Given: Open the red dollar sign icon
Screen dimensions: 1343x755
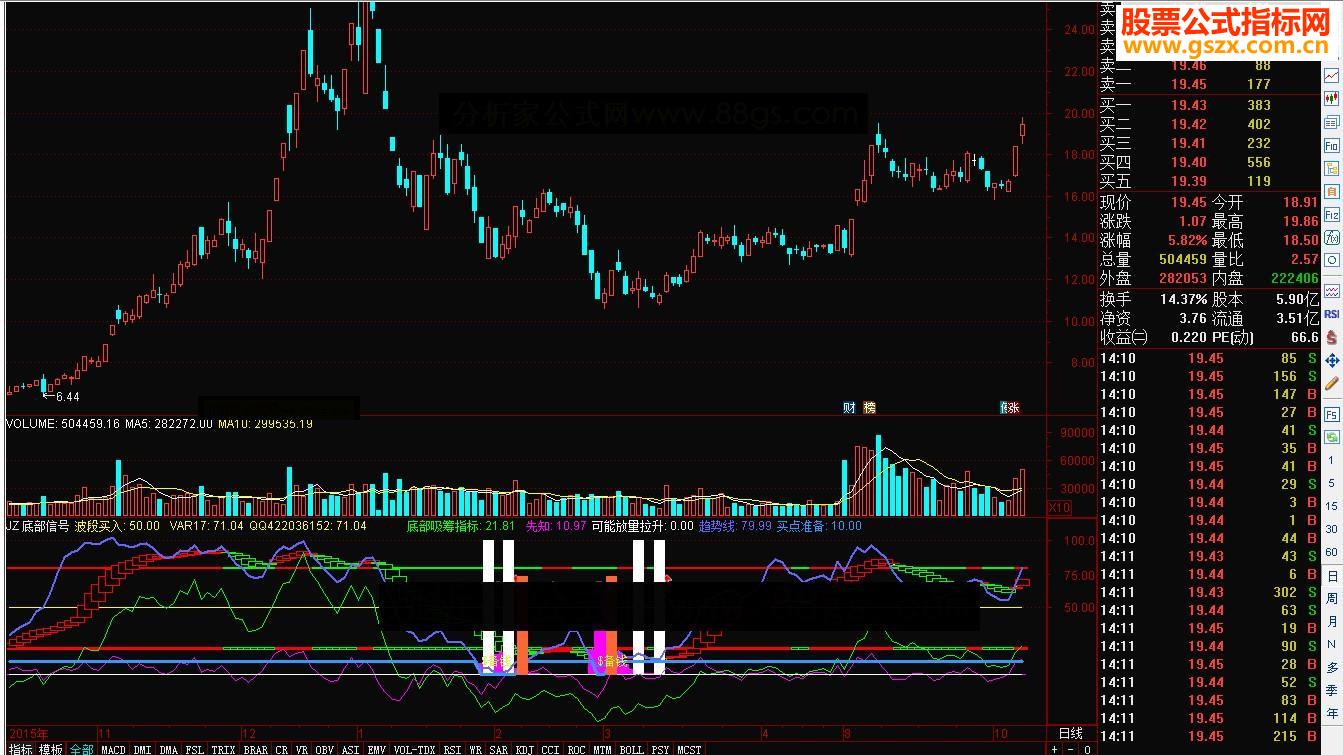Looking at the screenshot, I should point(1332,337).
